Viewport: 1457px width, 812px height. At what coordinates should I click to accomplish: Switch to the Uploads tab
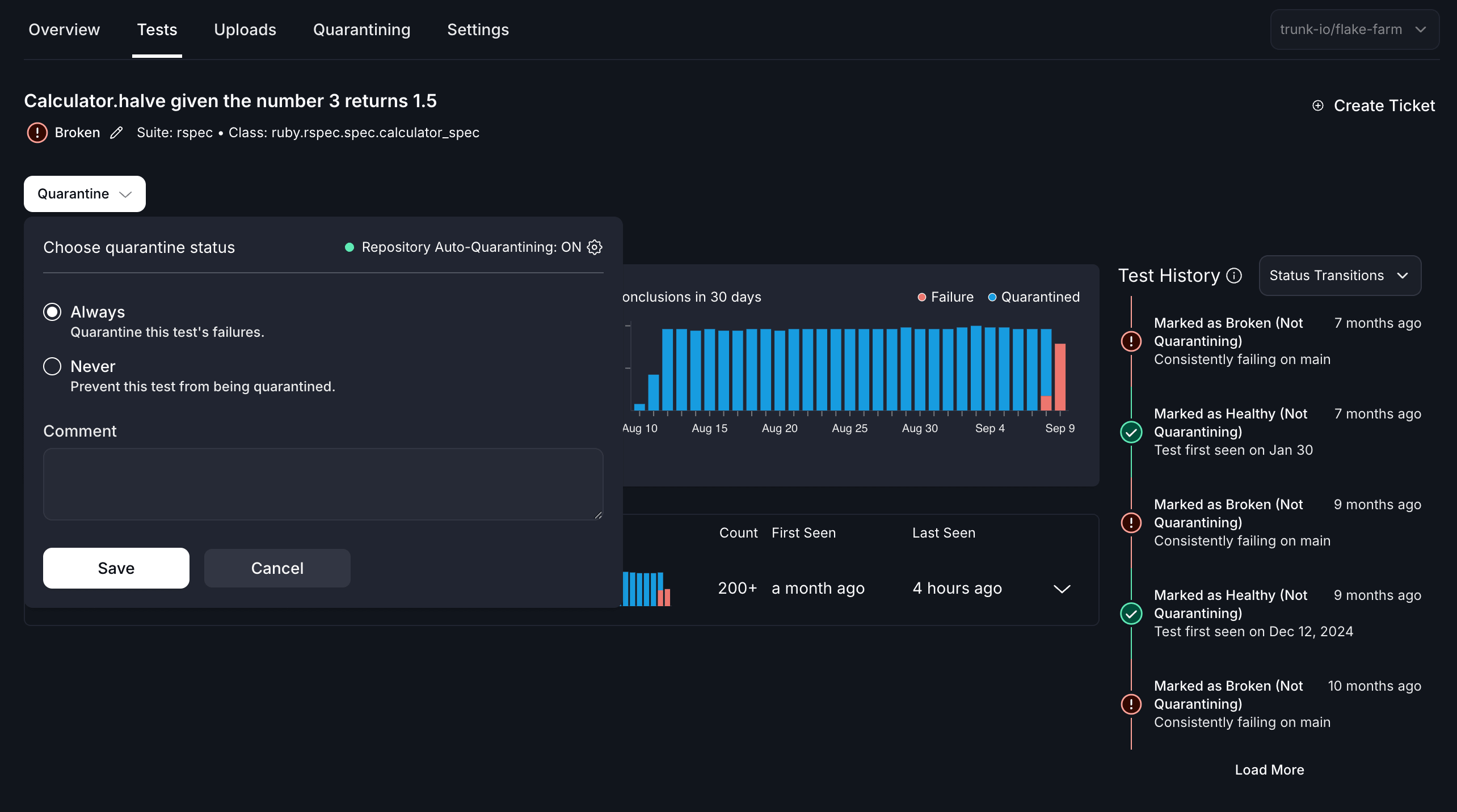(x=245, y=29)
